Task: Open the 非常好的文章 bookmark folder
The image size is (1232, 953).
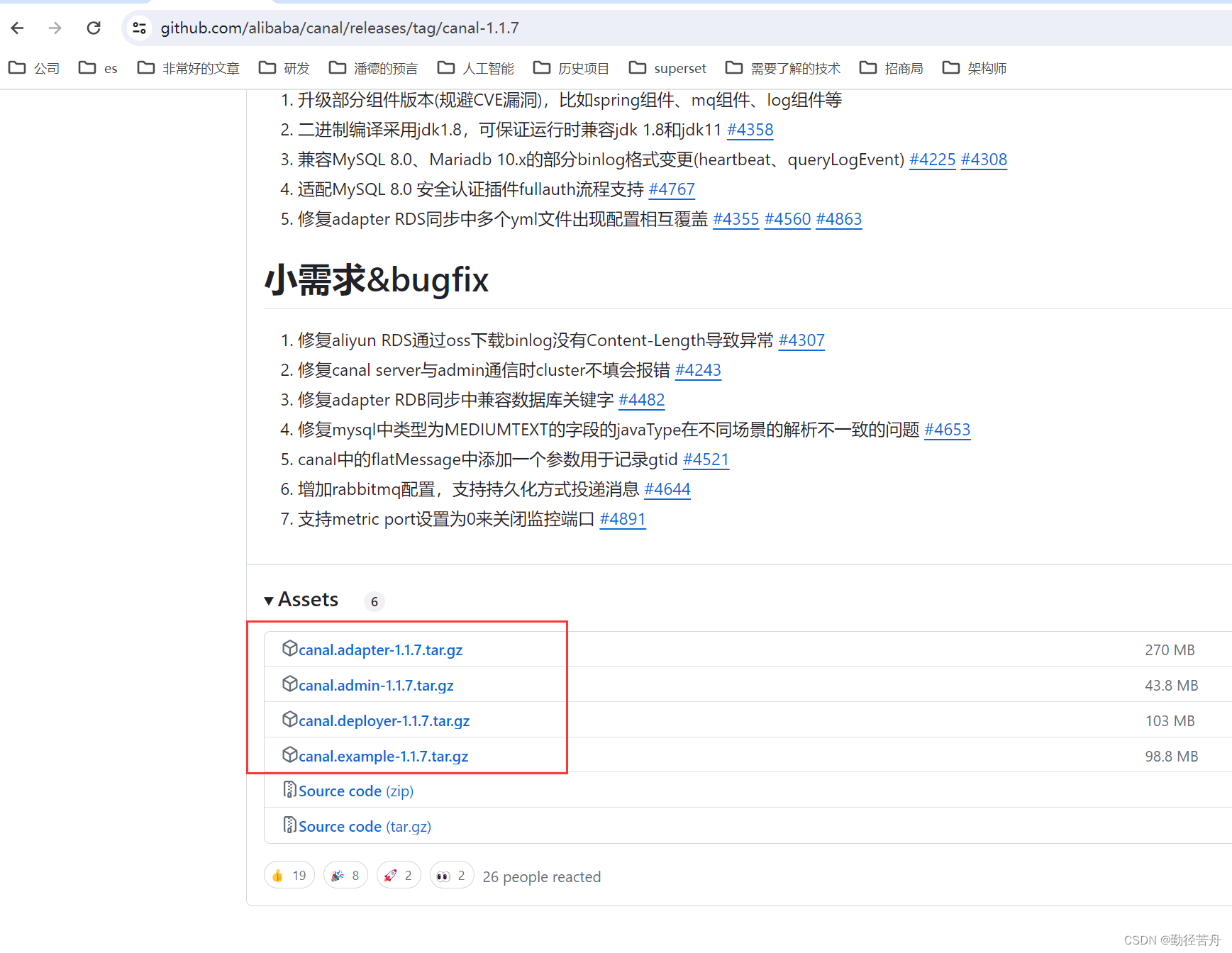Action: [188, 68]
